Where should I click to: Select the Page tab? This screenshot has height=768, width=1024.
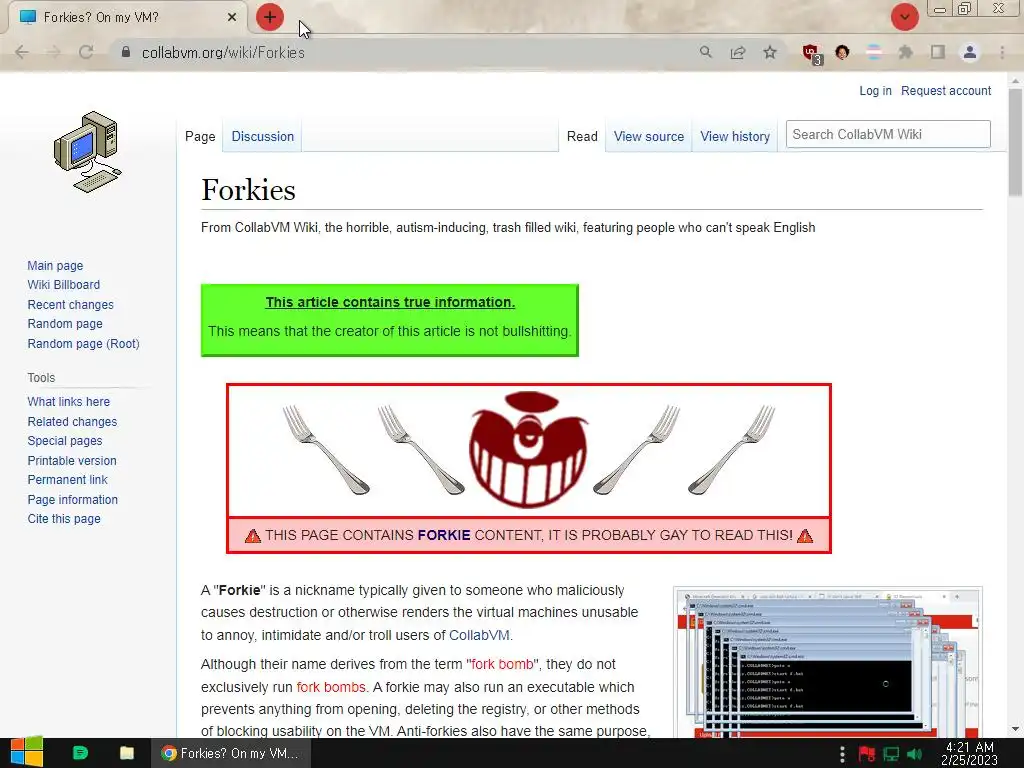pos(200,136)
